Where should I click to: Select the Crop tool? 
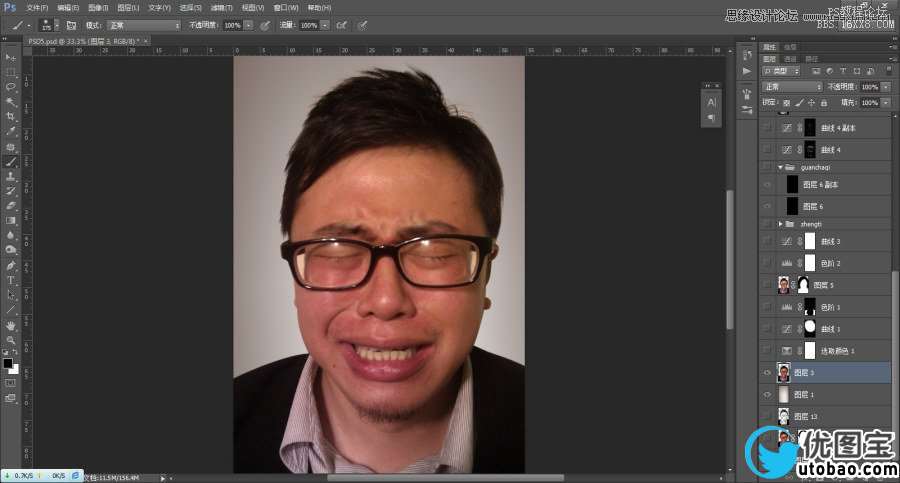[x=10, y=117]
